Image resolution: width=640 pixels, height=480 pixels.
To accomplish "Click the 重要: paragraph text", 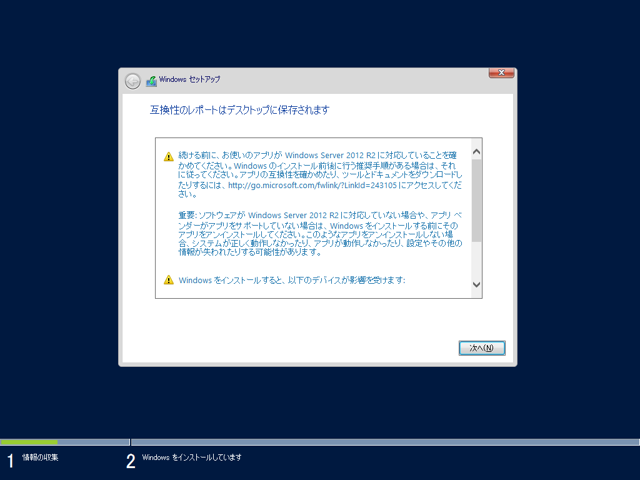I will click(320, 233).
